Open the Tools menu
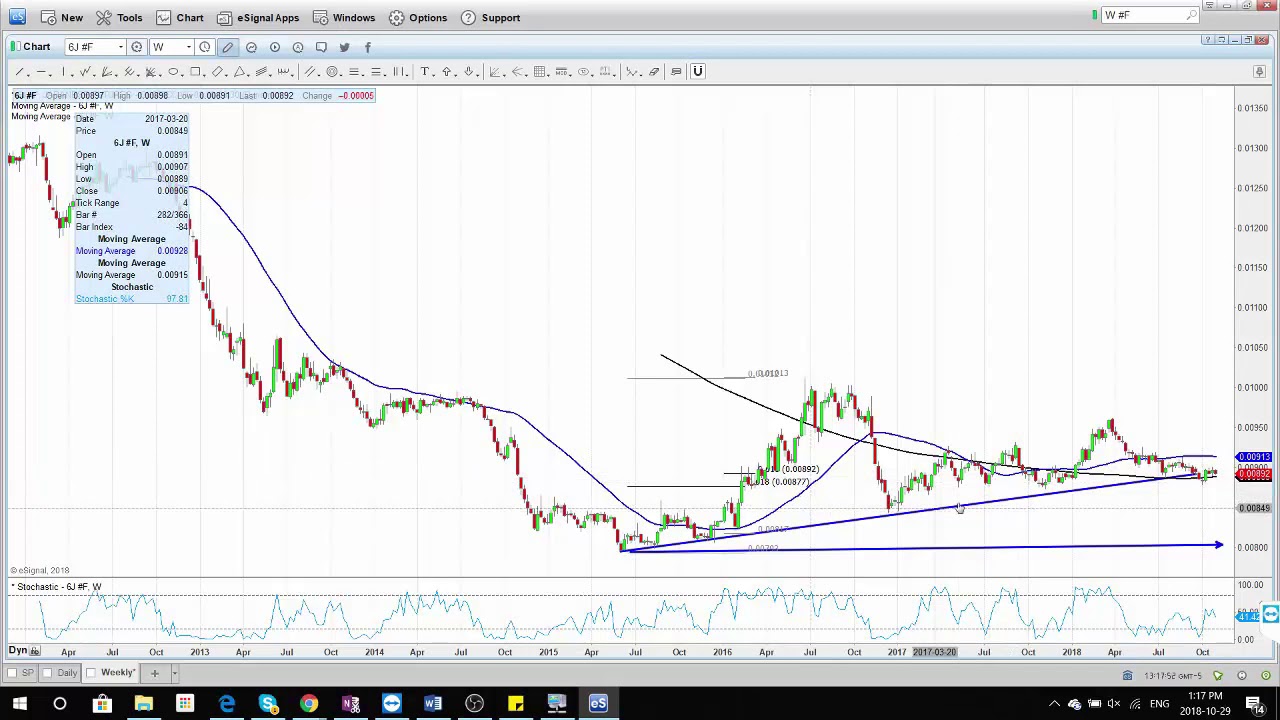The height and width of the screenshot is (720, 1280). (x=119, y=17)
